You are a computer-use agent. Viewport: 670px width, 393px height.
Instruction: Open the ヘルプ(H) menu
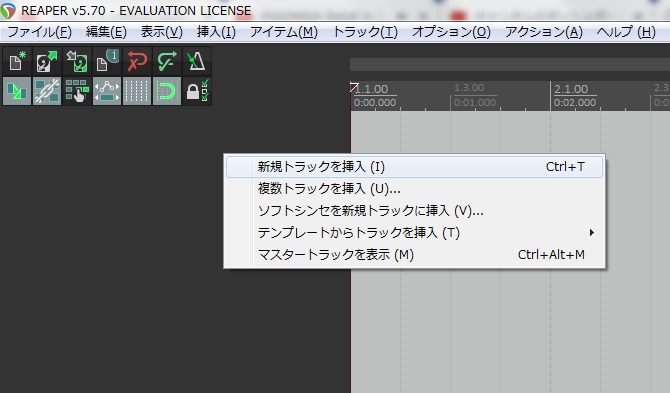(x=626, y=32)
